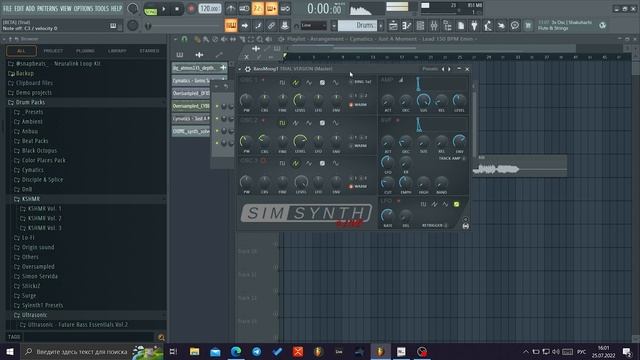Toggle the RING 1x2 switch

coord(351,82)
